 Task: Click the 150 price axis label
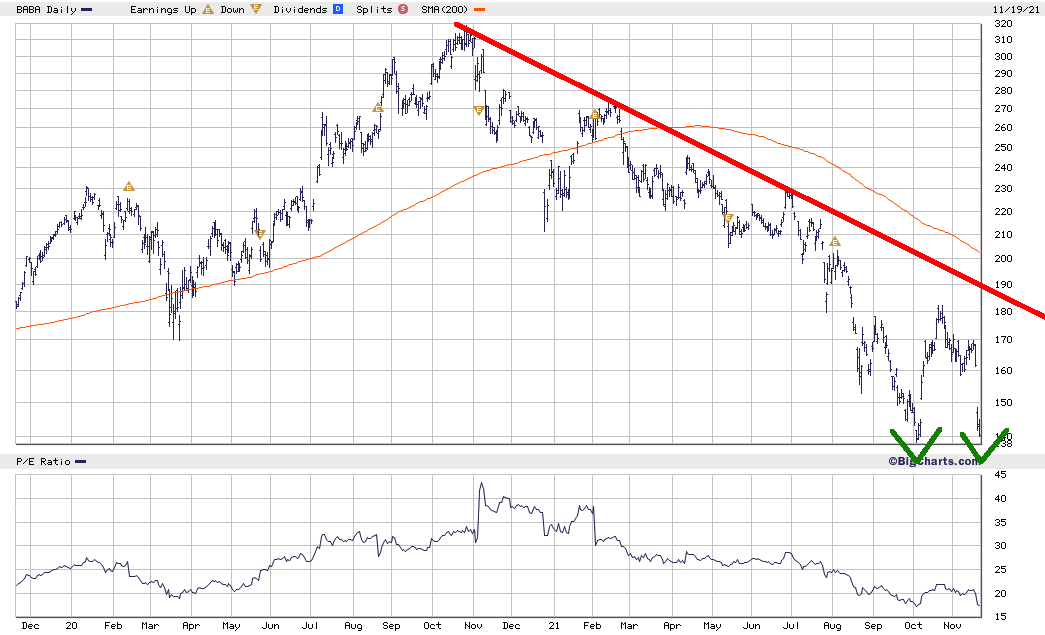1003,402
